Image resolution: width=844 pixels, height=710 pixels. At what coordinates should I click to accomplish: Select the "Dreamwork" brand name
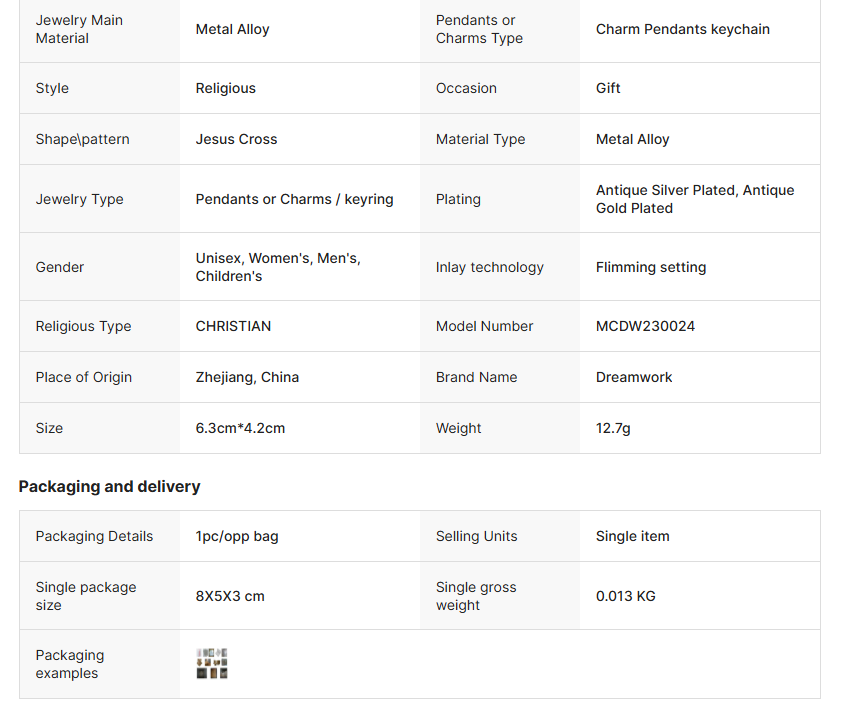[x=634, y=377]
